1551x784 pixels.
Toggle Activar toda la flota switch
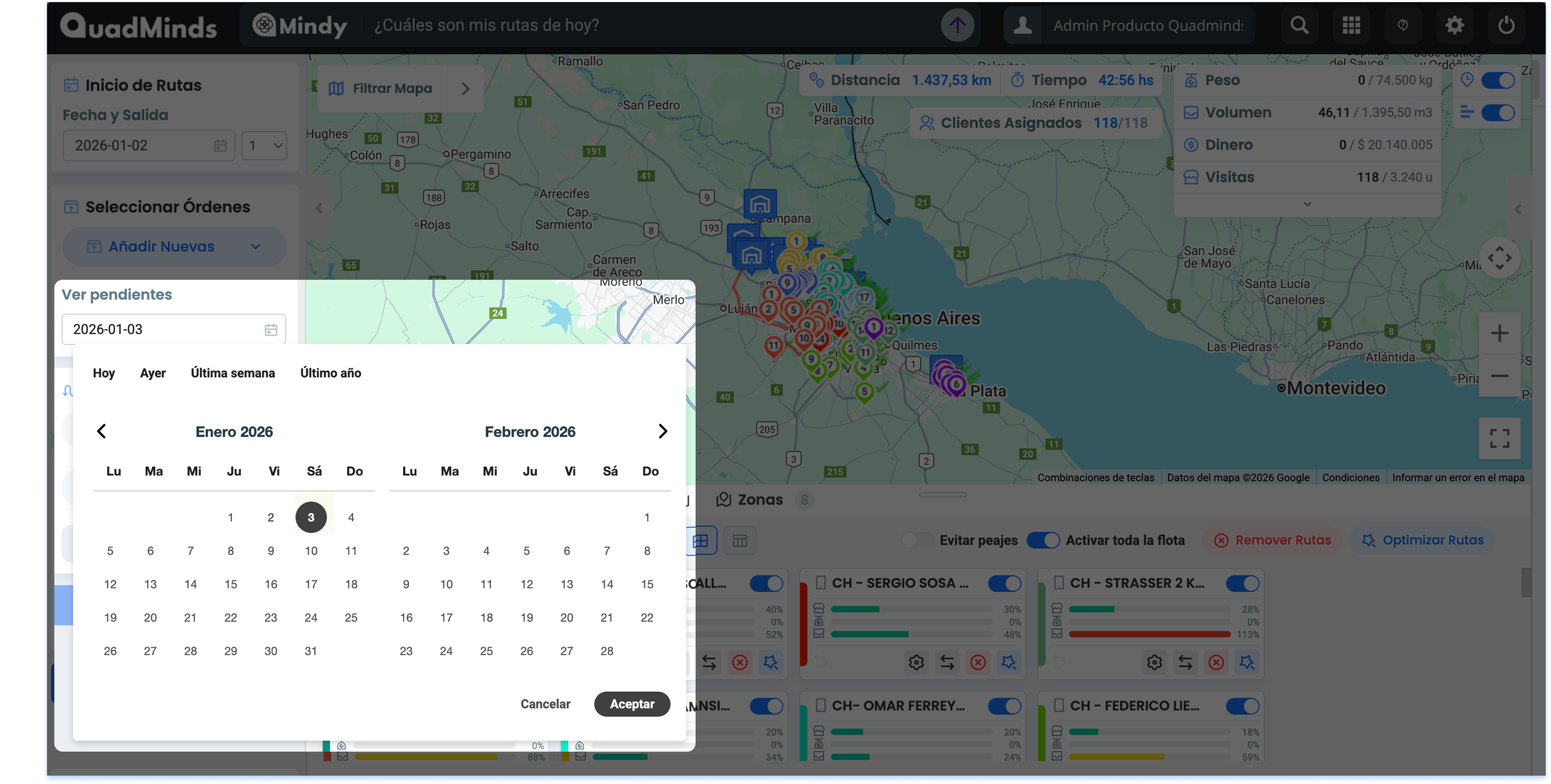tap(1042, 540)
